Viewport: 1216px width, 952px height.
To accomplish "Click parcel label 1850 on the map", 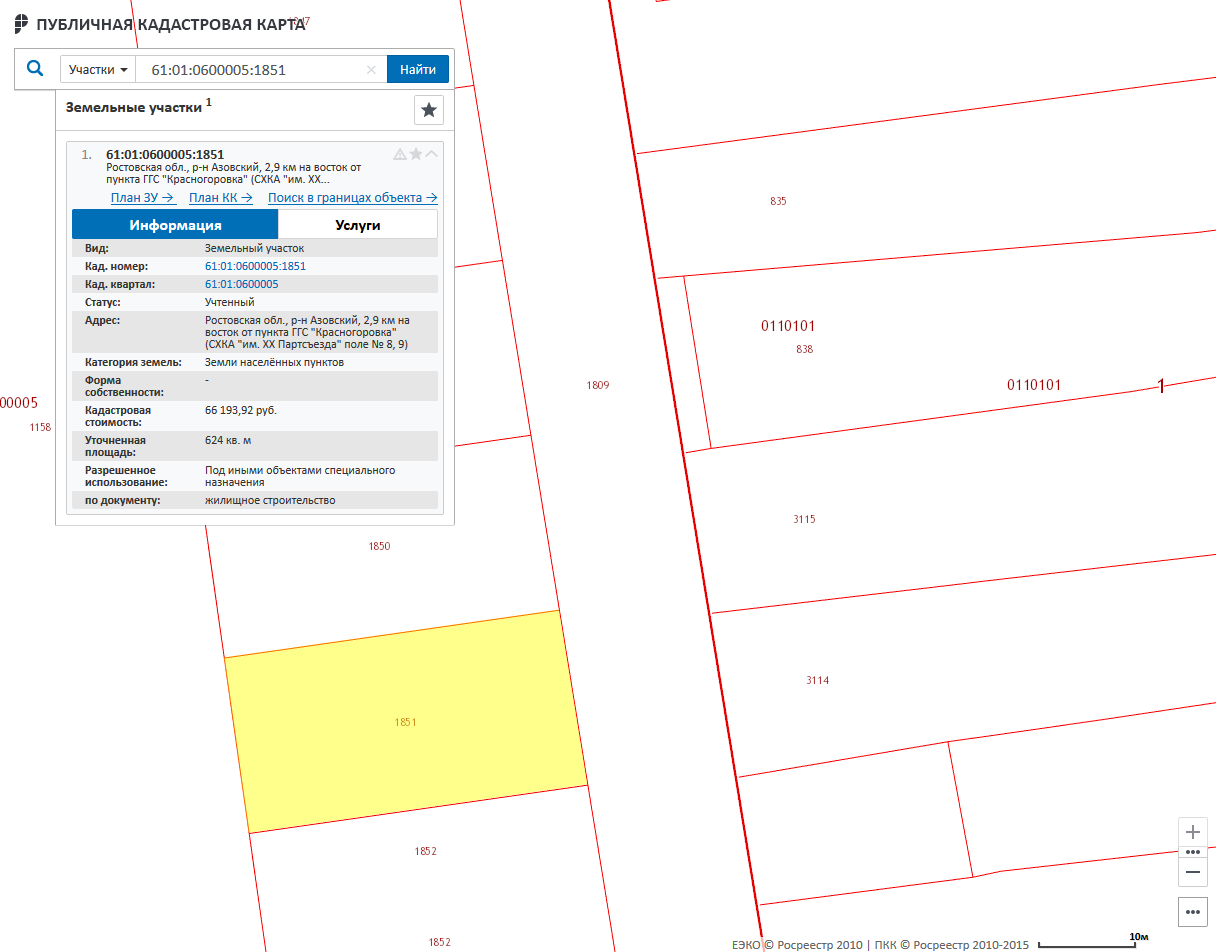I will [379, 546].
